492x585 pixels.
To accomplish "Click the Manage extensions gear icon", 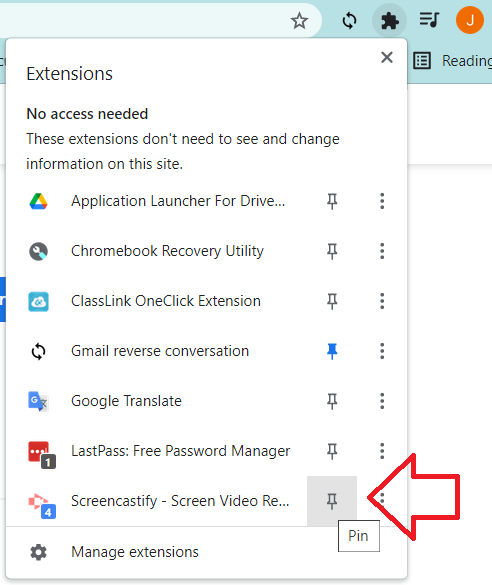I will coord(38,552).
